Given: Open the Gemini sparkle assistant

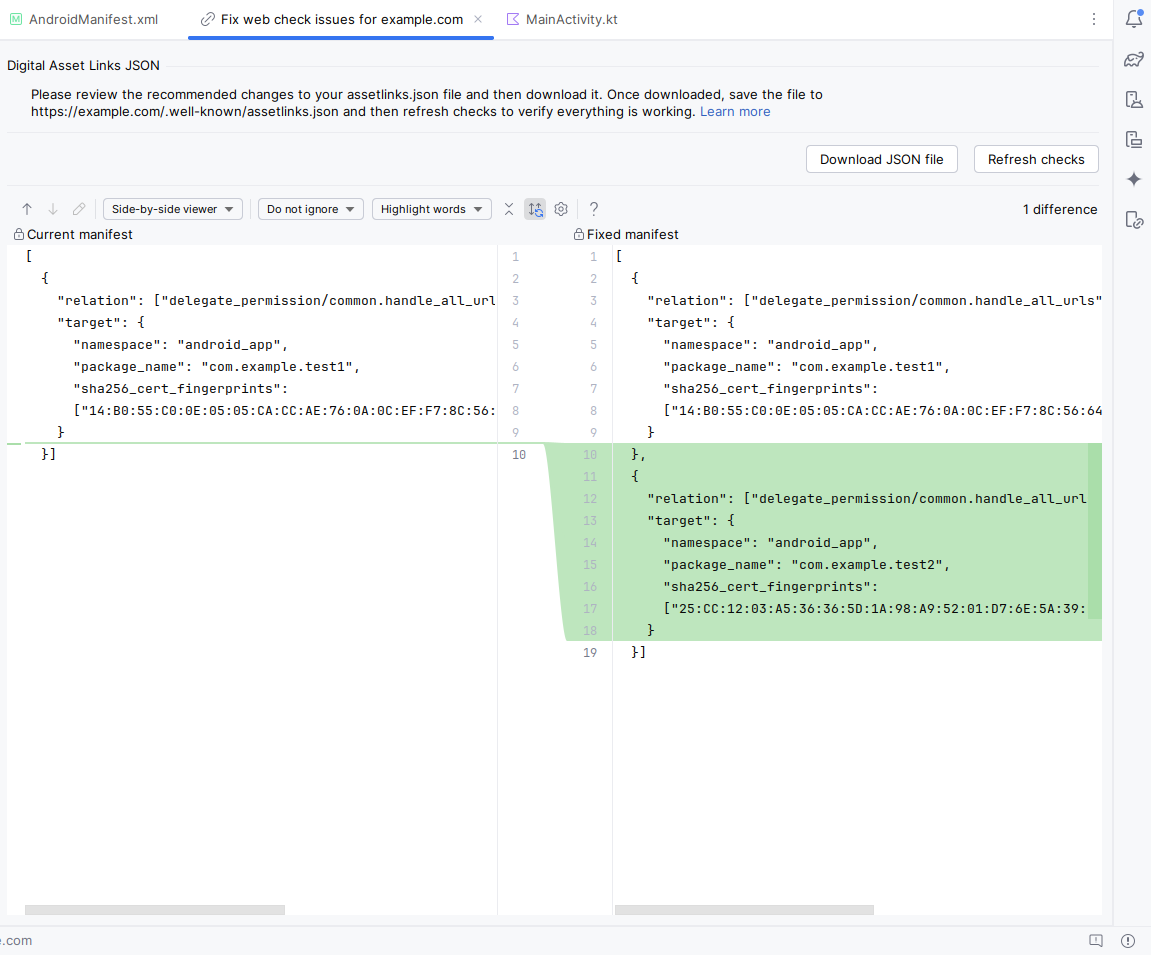Looking at the screenshot, I should pyautogui.click(x=1134, y=179).
